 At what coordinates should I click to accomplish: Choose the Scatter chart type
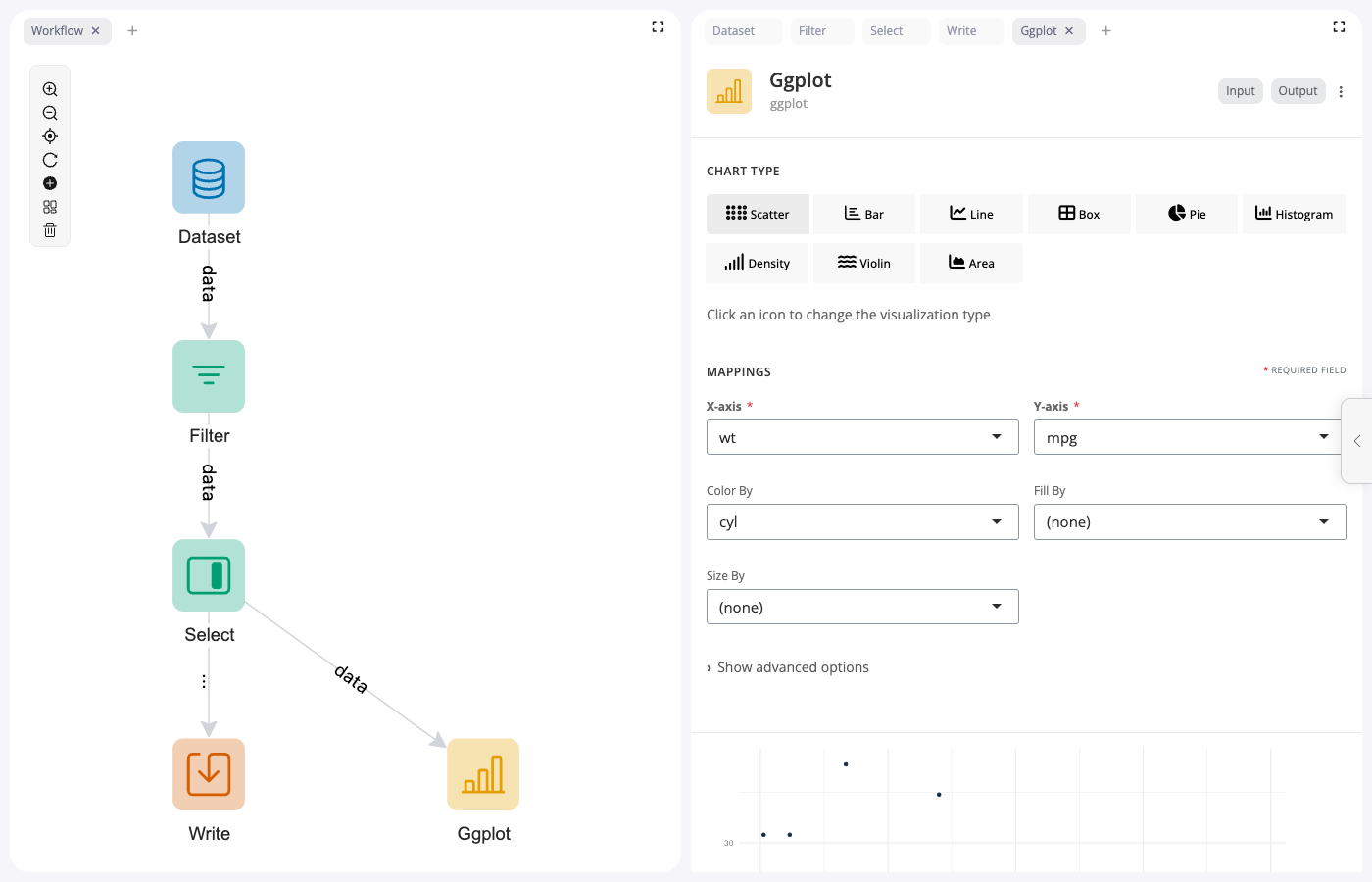coord(758,214)
